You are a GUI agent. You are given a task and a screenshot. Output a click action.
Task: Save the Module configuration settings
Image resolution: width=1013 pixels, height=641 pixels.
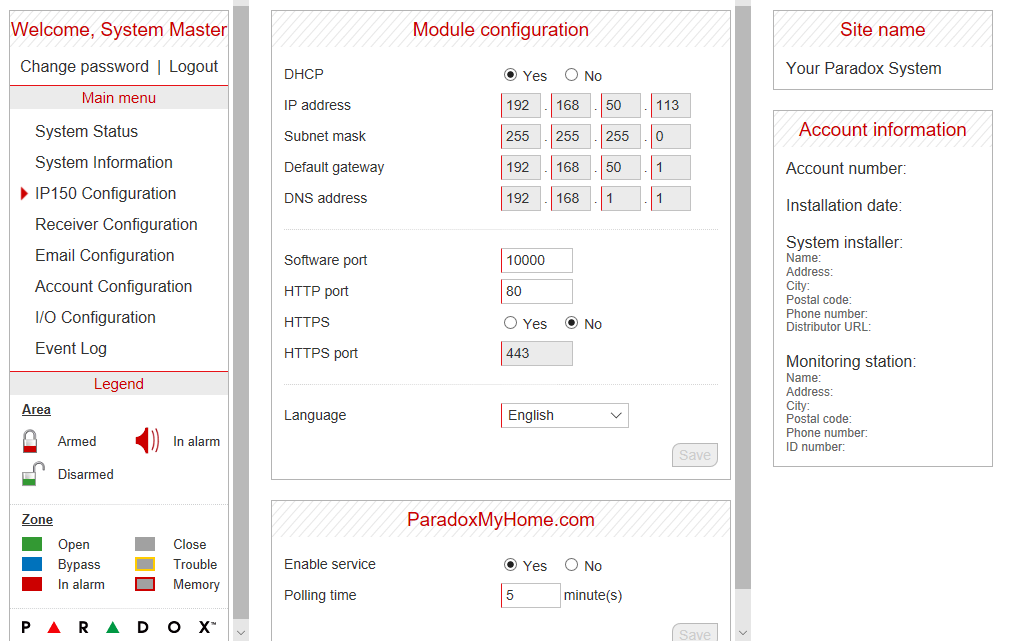[694, 455]
